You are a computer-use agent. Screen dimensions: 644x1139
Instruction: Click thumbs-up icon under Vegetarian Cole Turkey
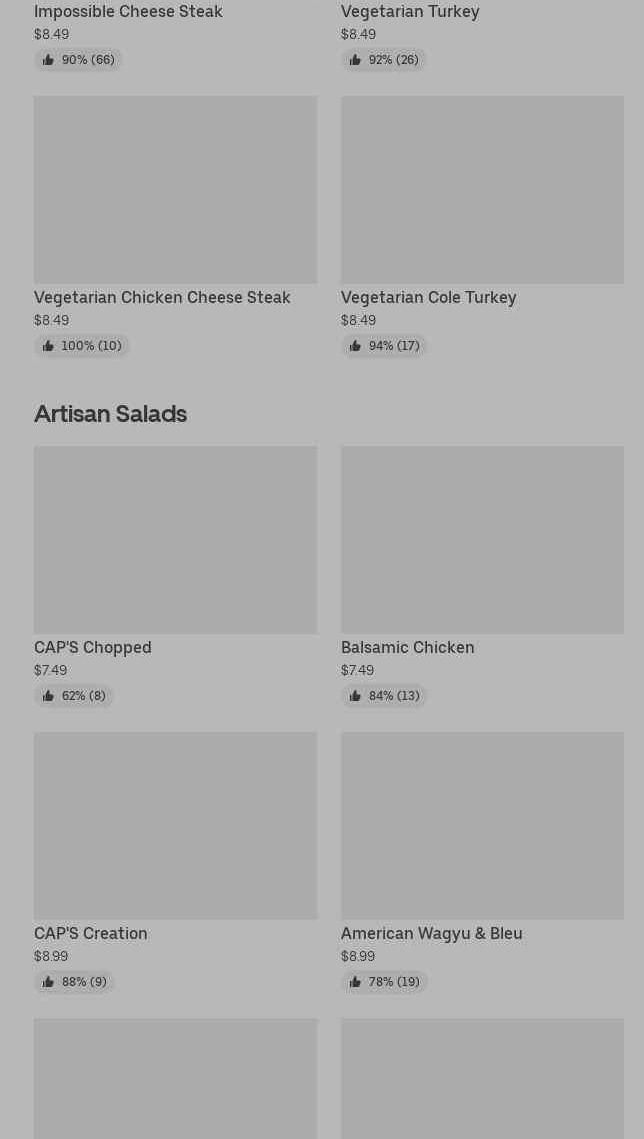point(355,346)
